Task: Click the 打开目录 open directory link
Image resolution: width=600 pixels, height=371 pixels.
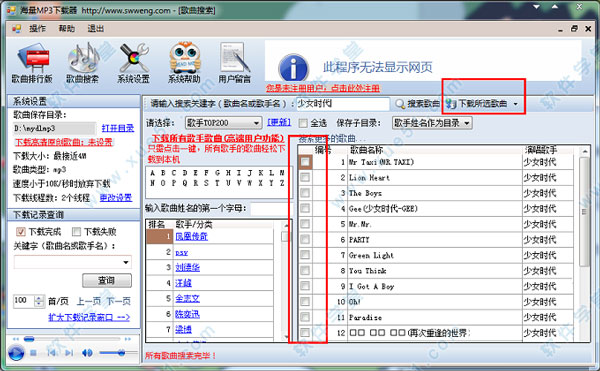Action: (x=118, y=129)
